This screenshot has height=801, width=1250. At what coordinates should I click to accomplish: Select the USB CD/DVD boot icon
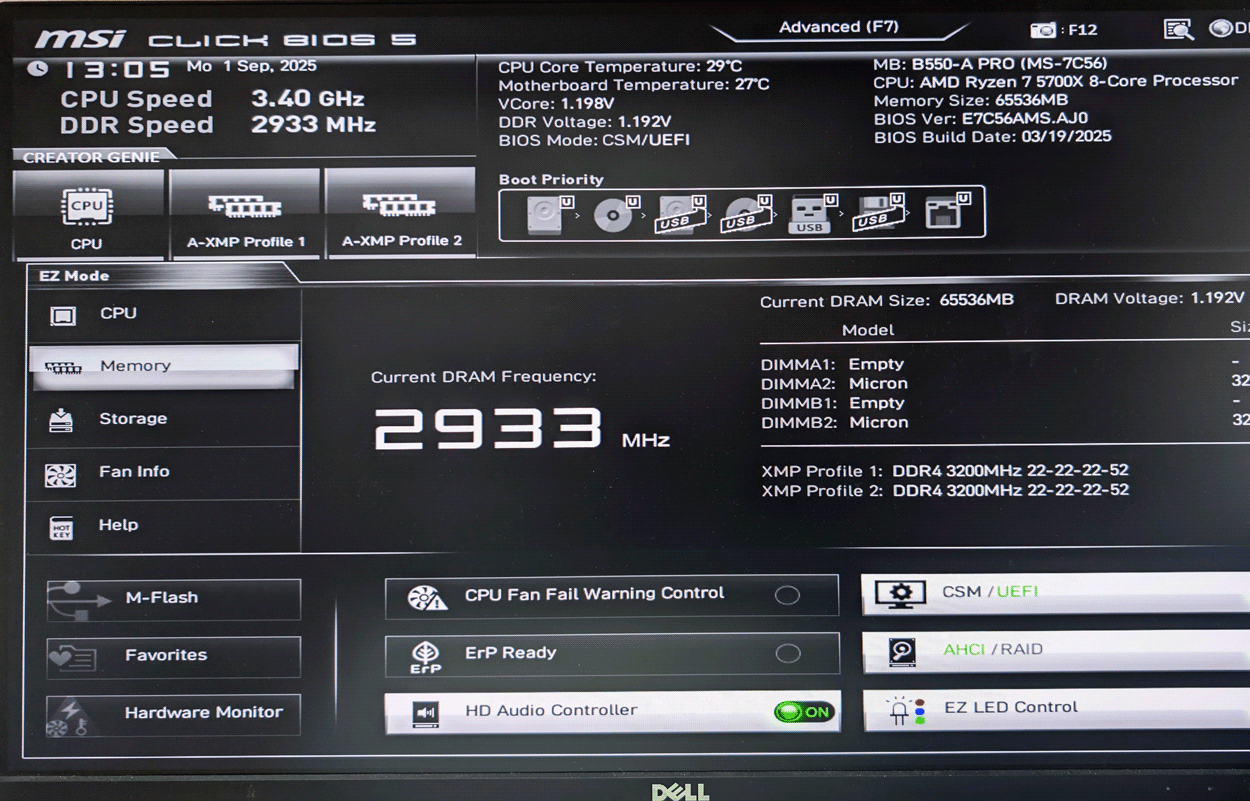pos(746,213)
